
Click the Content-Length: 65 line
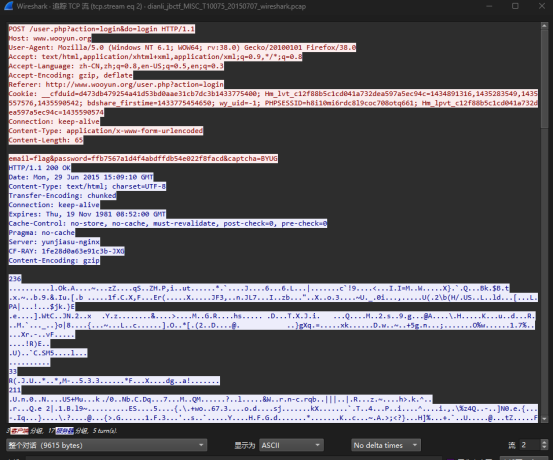(46, 140)
